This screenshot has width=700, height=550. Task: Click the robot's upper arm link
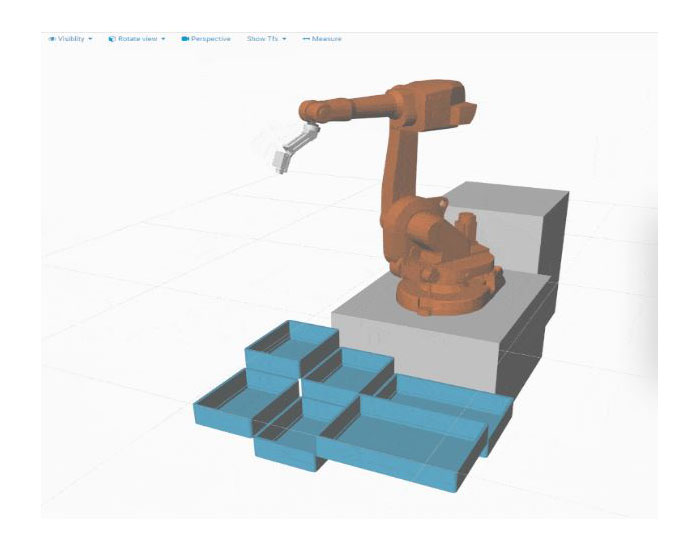click(x=402, y=180)
